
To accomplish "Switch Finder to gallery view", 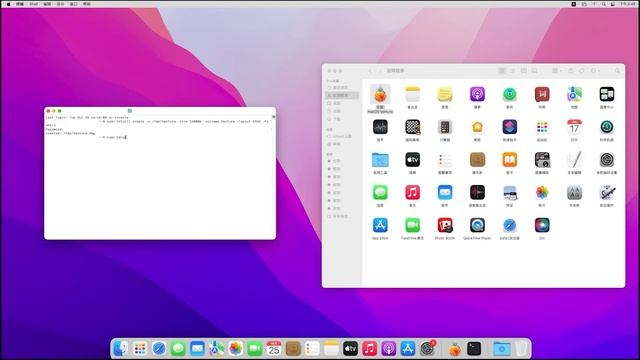I will point(534,71).
